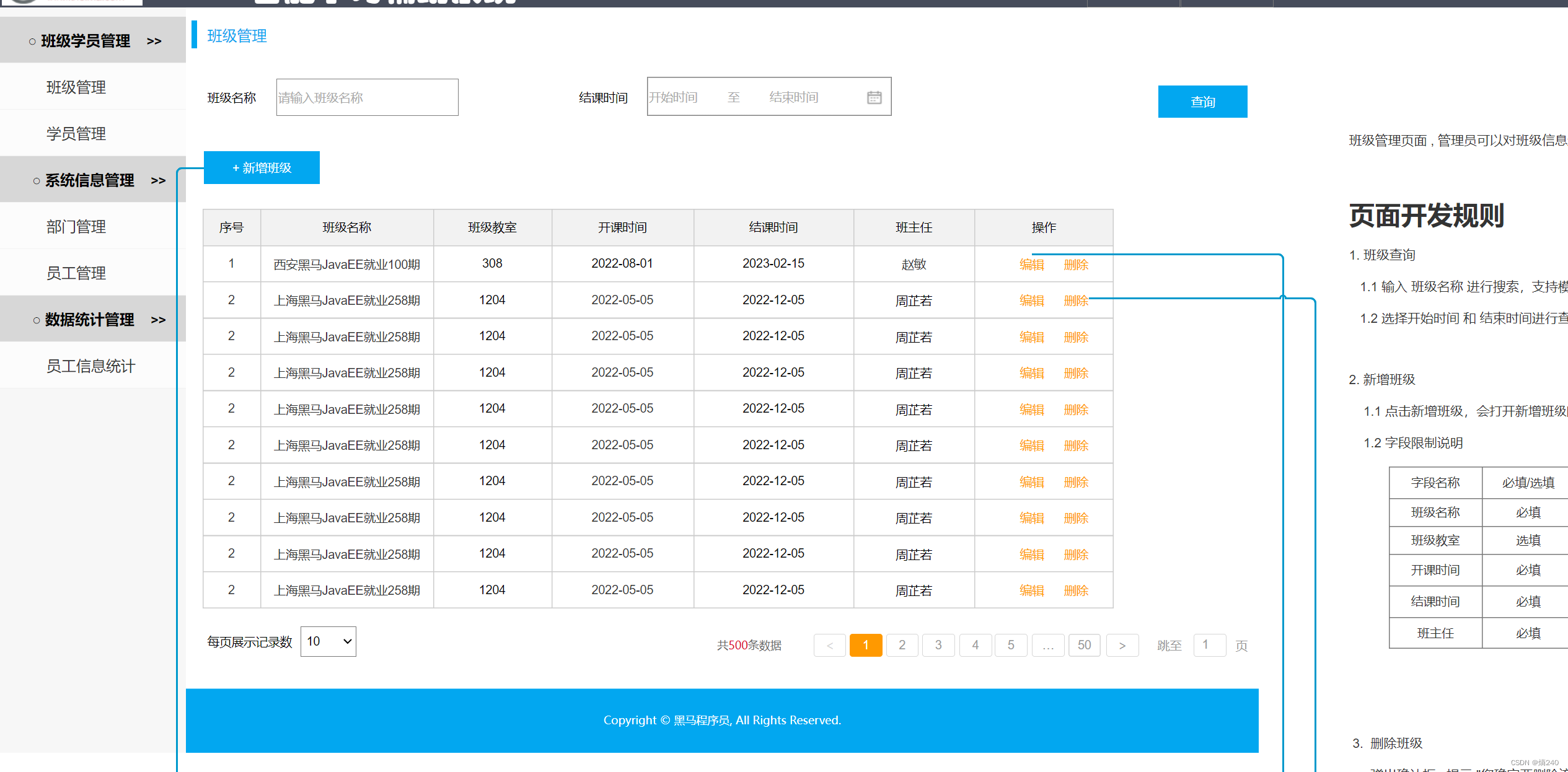Go to next page arrow
This screenshot has height=772, width=1568.
pyautogui.click(x=1122, y=646)
